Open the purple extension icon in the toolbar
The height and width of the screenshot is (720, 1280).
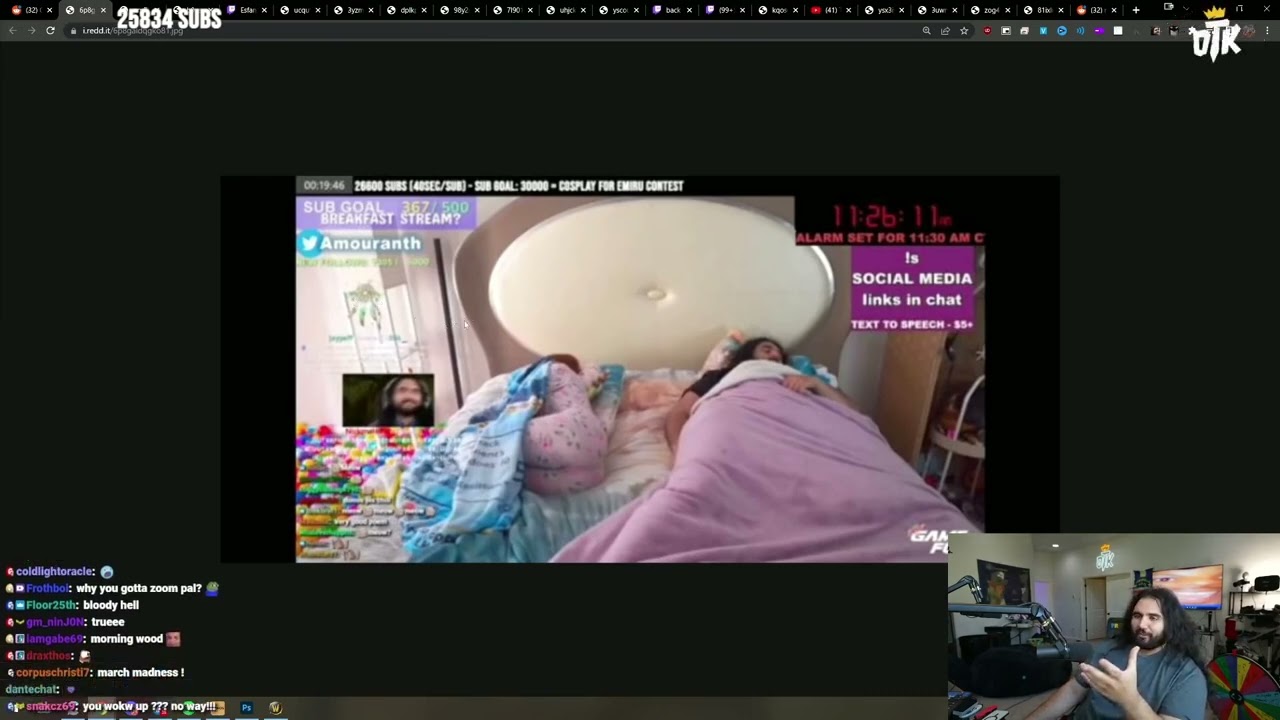pos(1099,31)
